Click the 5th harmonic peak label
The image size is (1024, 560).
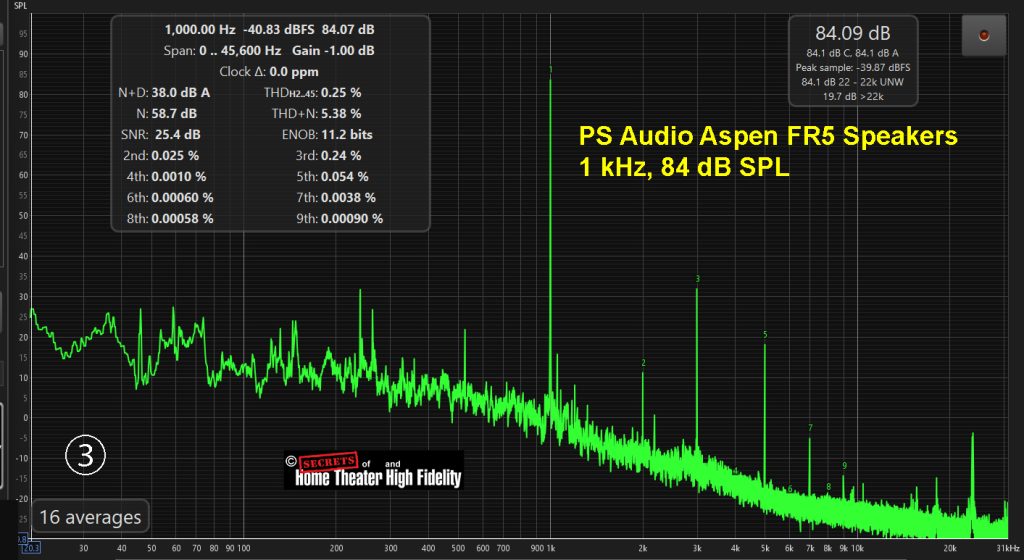[x=764, y=335]
